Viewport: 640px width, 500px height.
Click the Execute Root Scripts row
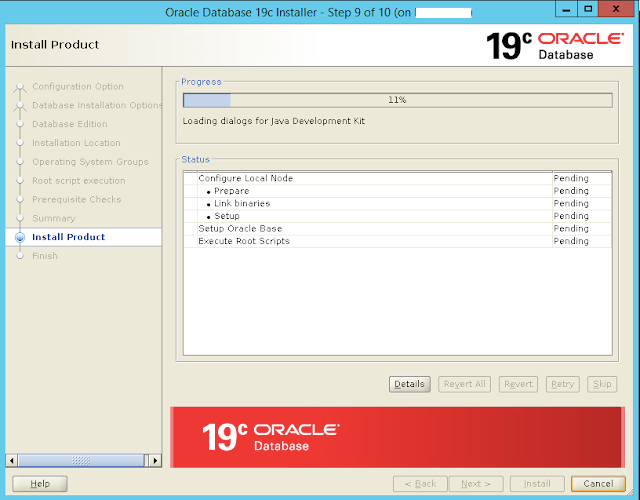click(398, 241)
